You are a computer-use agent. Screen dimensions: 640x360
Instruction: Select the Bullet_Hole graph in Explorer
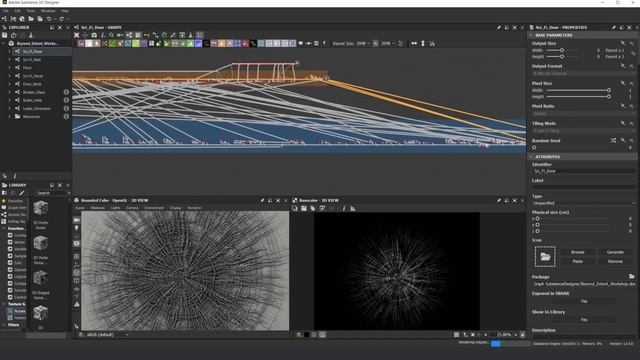pos(32,100)
